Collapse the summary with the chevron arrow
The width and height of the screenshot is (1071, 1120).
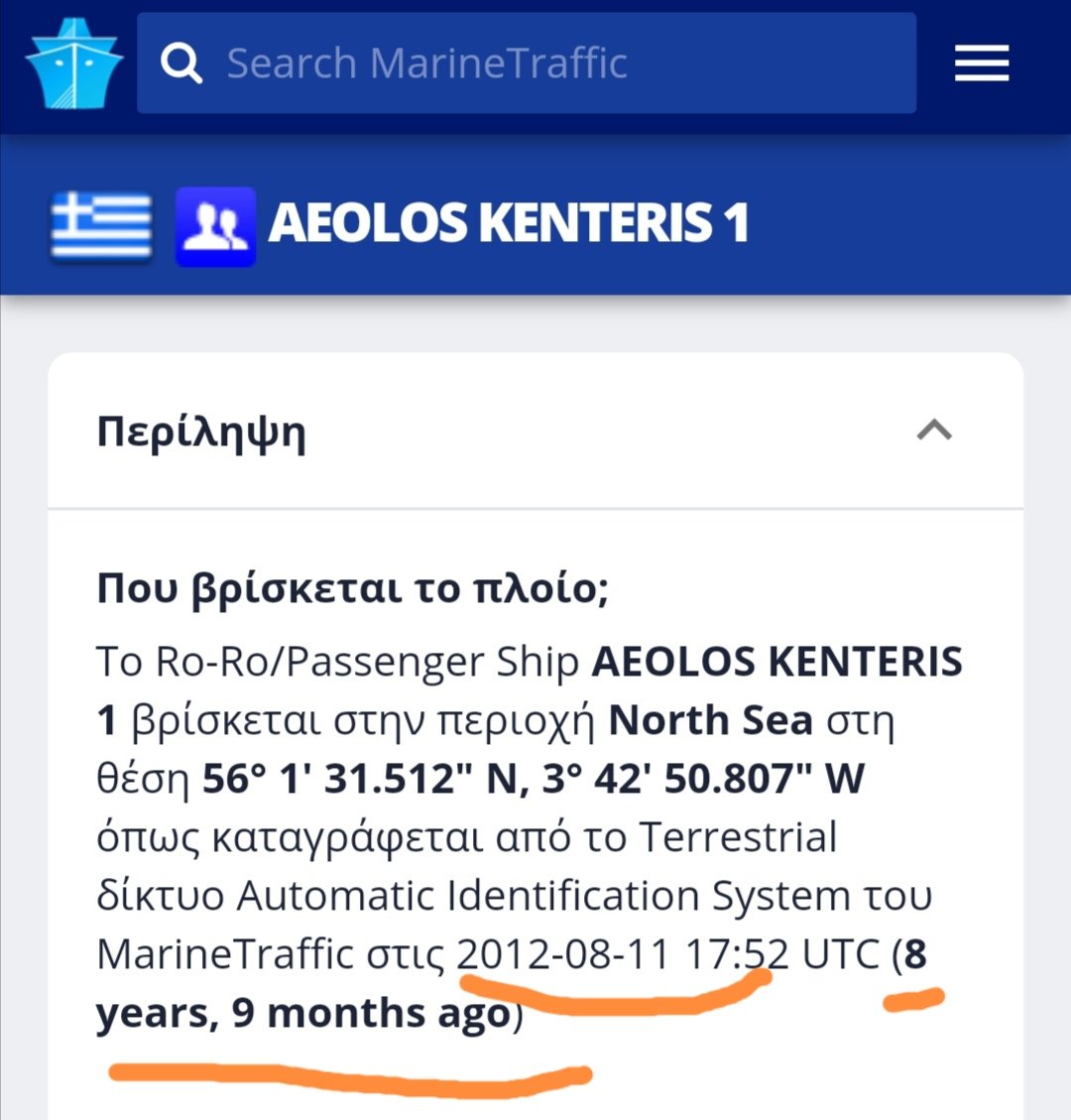(934, 431)
